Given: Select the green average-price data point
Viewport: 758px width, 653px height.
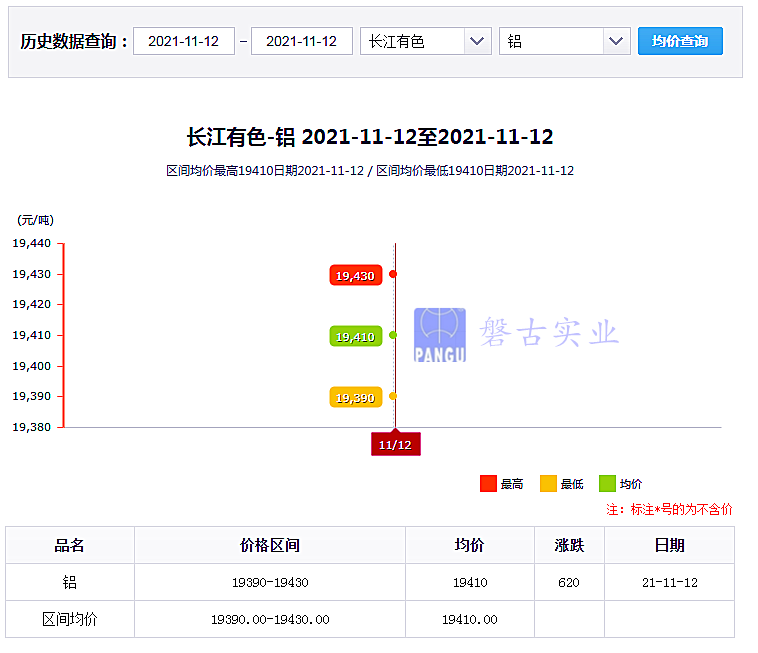Looking at the screenshot, I should pos(393,335).
